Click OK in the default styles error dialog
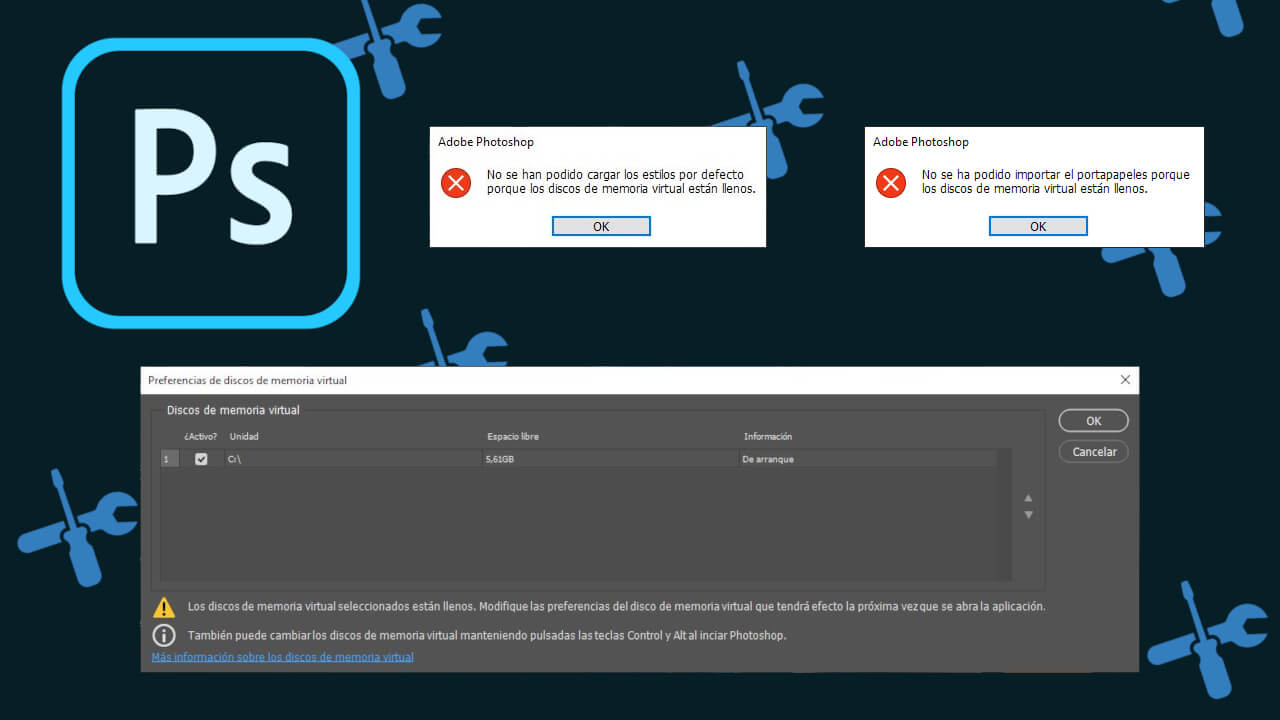 tap(601, 226)
